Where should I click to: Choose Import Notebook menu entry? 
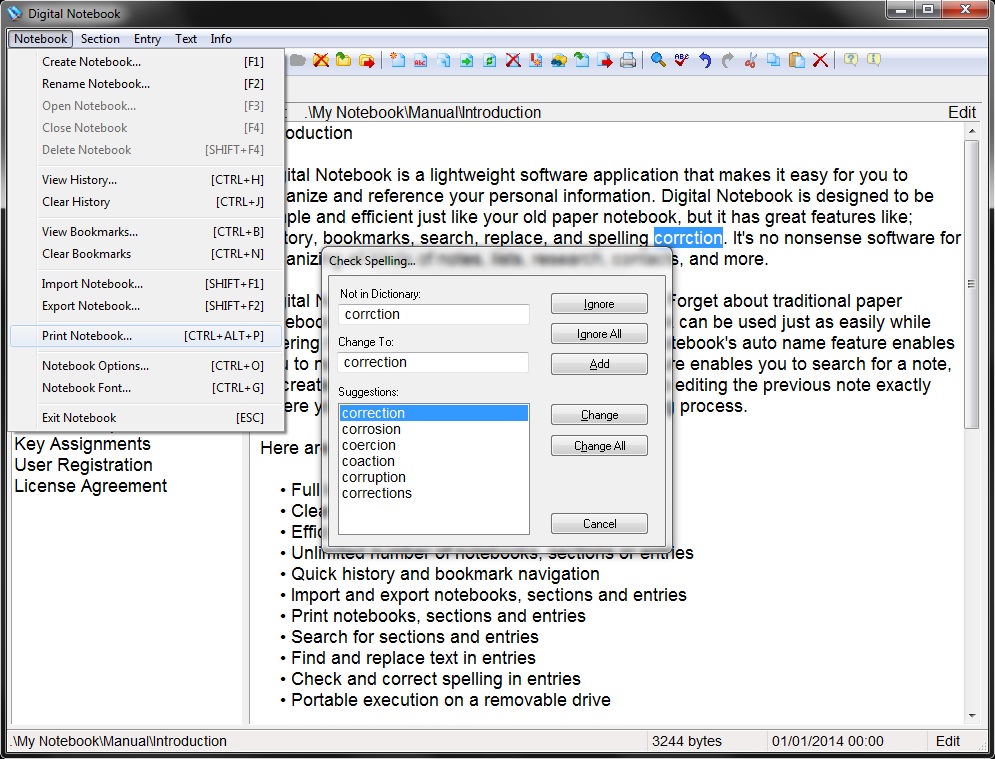pos(146,284)
